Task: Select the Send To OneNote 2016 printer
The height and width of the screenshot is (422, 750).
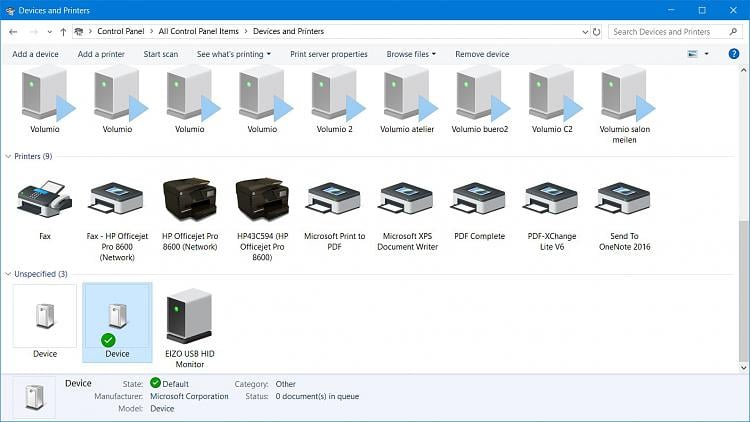Action: pos(623,201)
